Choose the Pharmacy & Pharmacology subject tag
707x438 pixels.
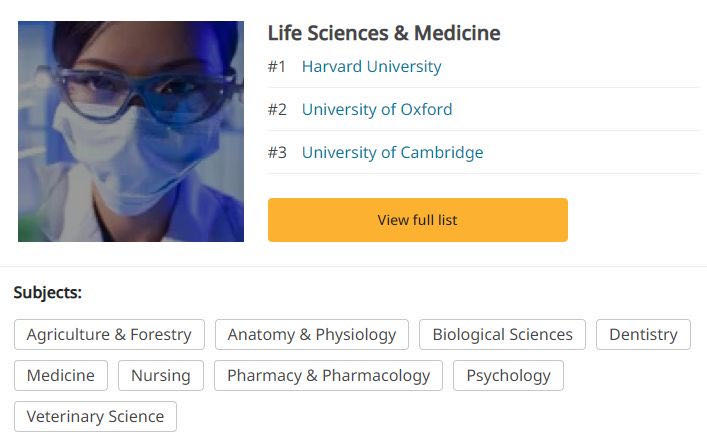coord(328,375)
